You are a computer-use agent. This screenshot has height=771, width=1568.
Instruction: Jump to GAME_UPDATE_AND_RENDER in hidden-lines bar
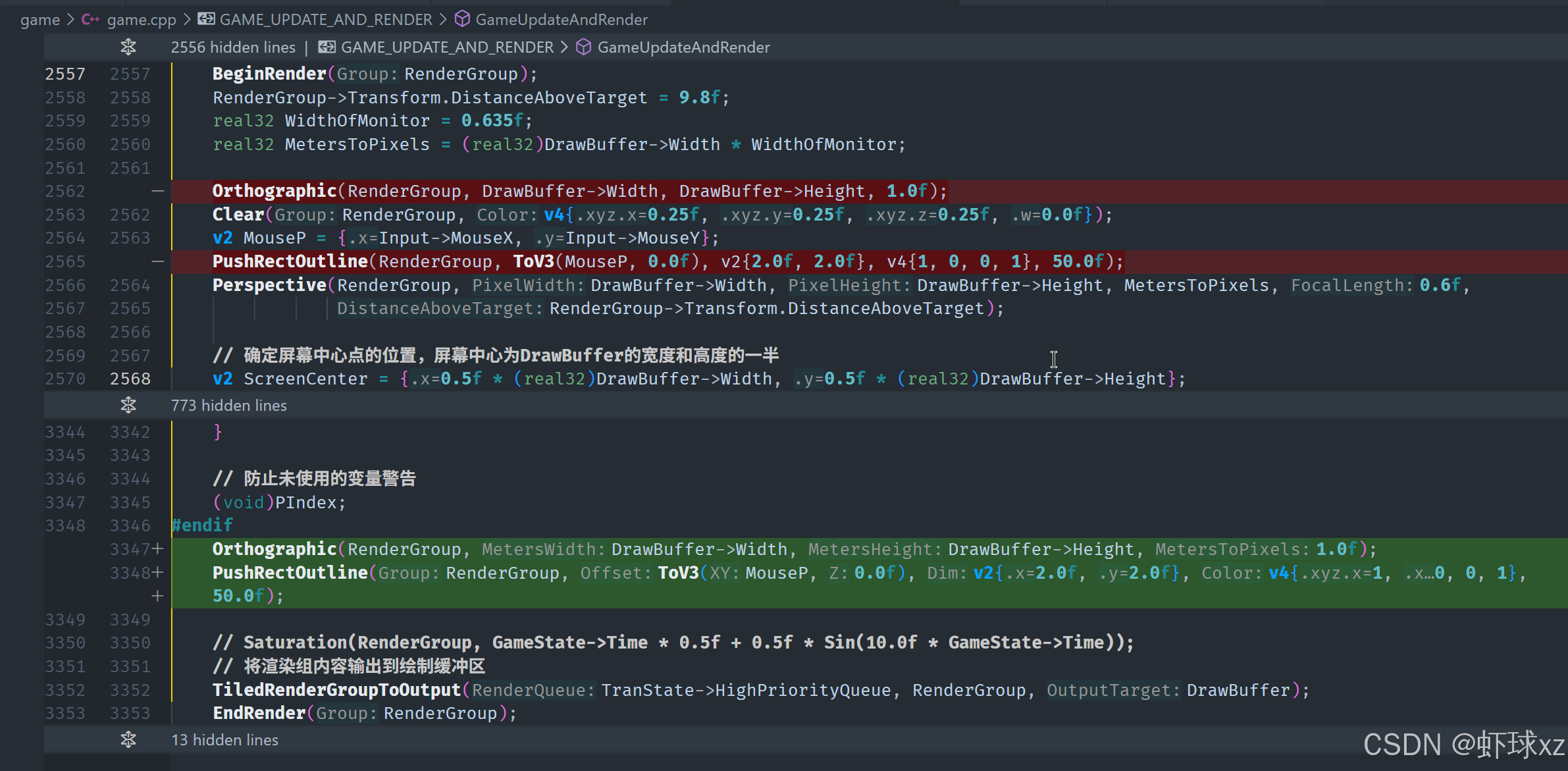[447, 47]
